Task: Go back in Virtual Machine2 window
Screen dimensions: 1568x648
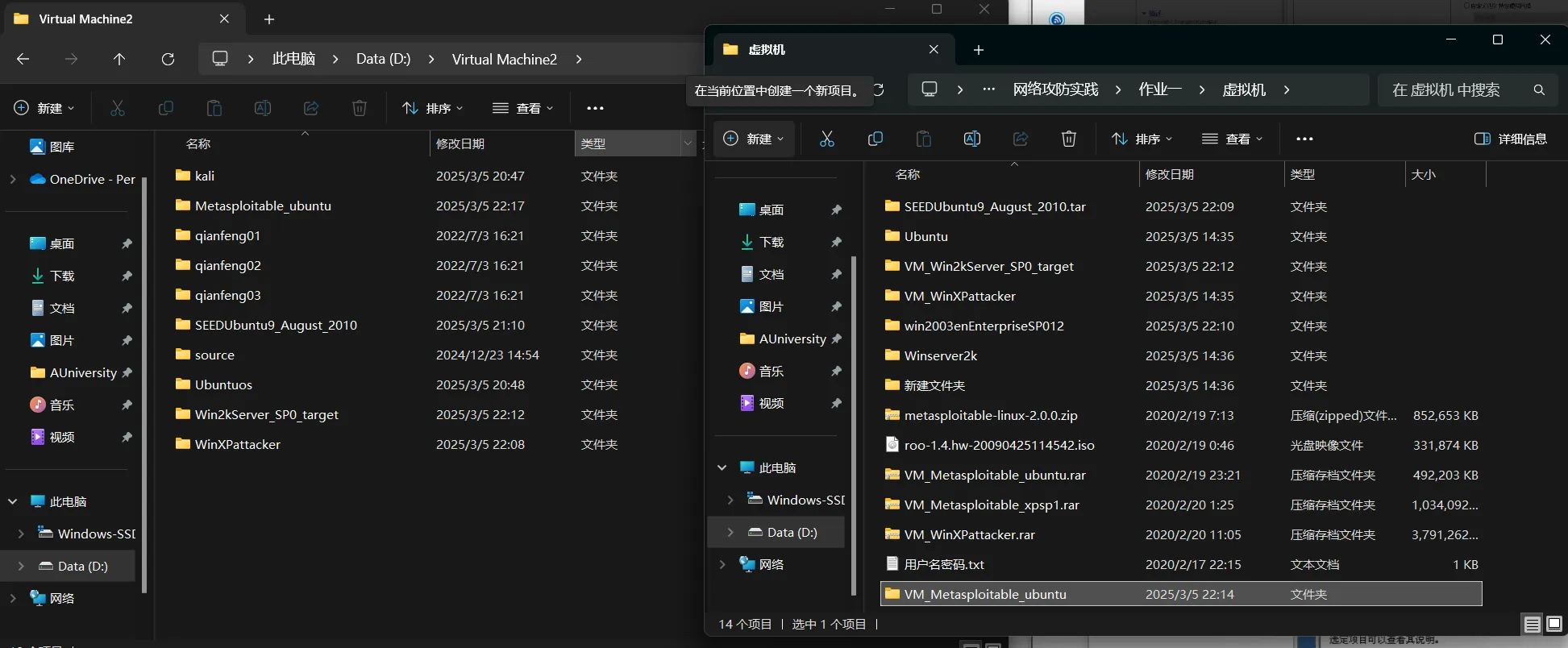Action: pos(23,59)
